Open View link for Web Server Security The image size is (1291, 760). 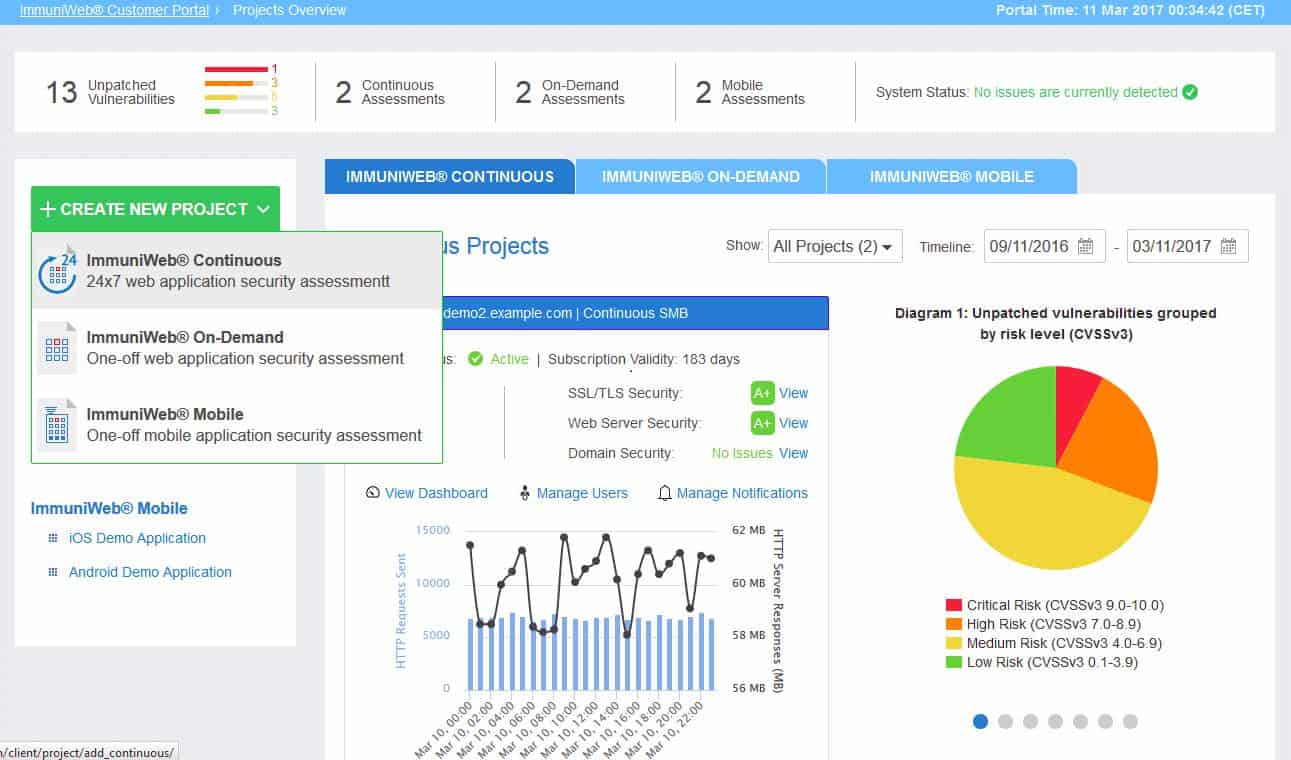coord(794,423)
